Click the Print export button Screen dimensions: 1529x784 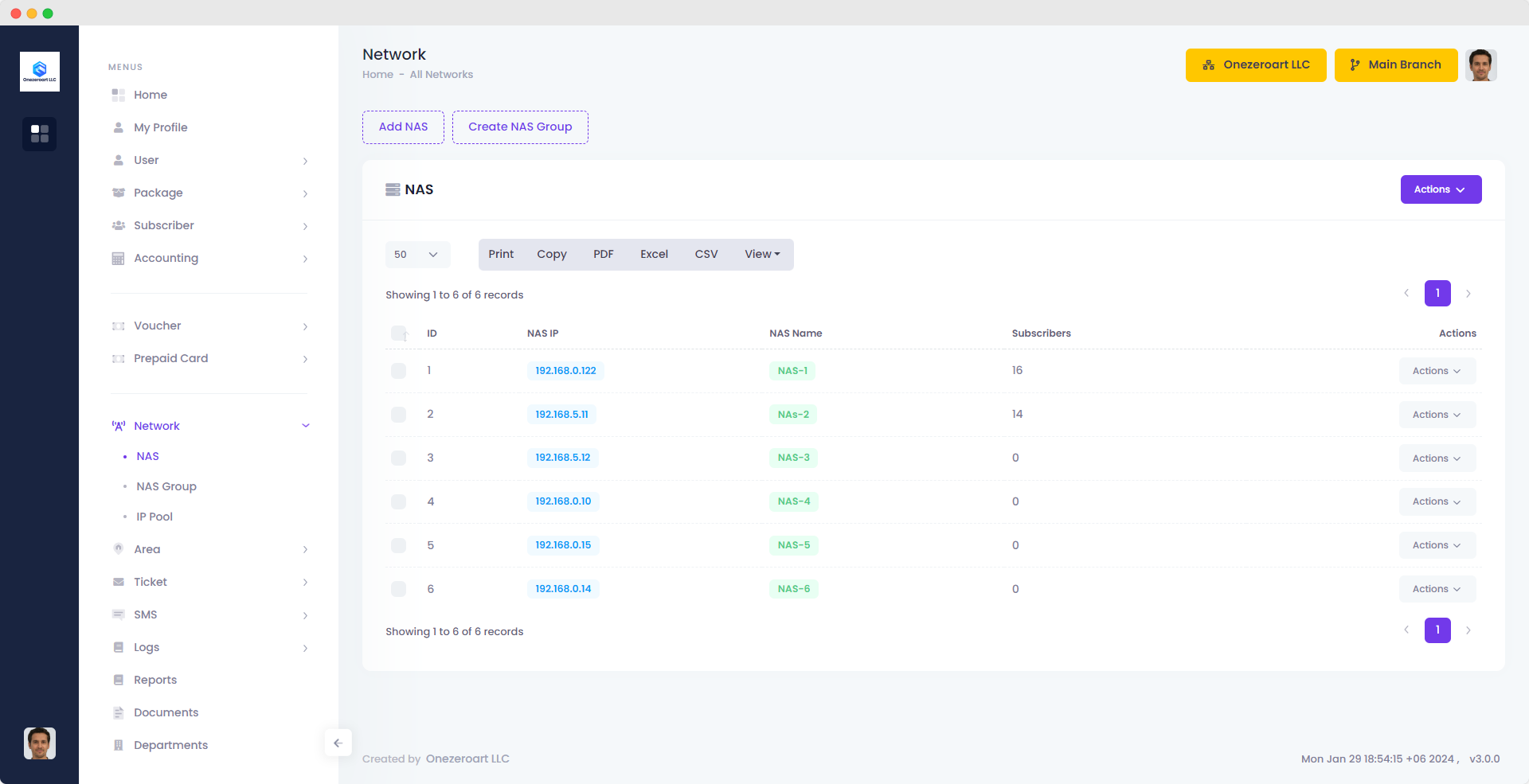(501, 254)
